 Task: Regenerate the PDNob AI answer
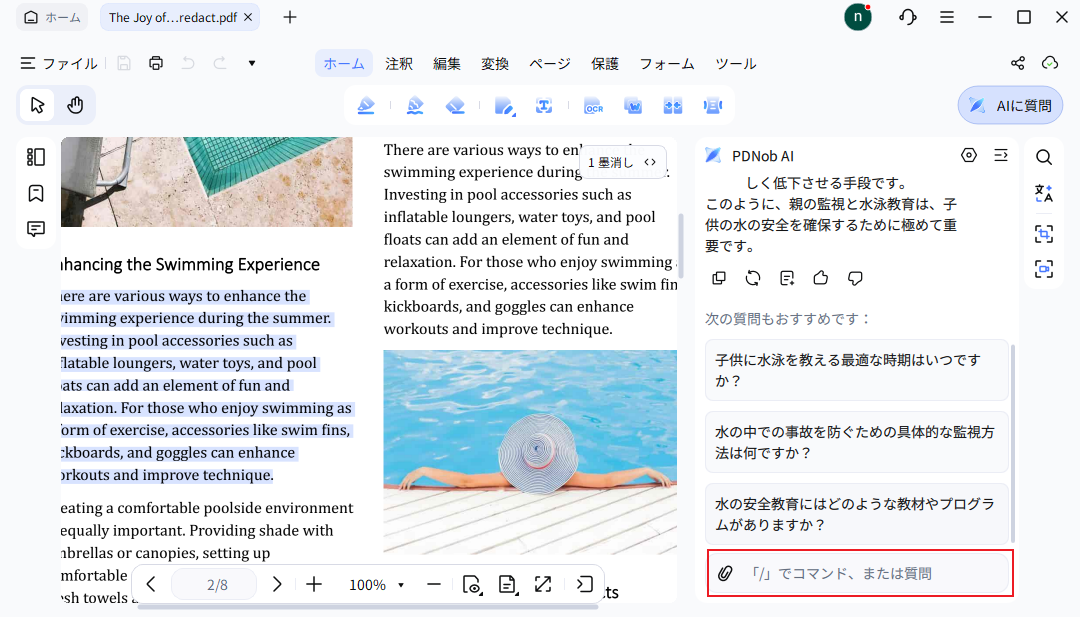tap(753, 278)
